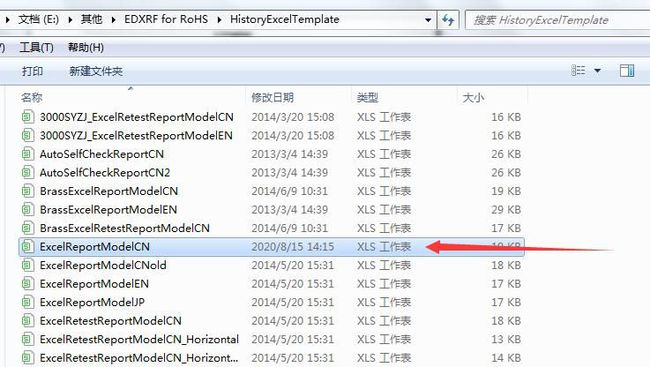
Task: Select file name BrassExcelReportModelEN
Action: coord(108,210)
